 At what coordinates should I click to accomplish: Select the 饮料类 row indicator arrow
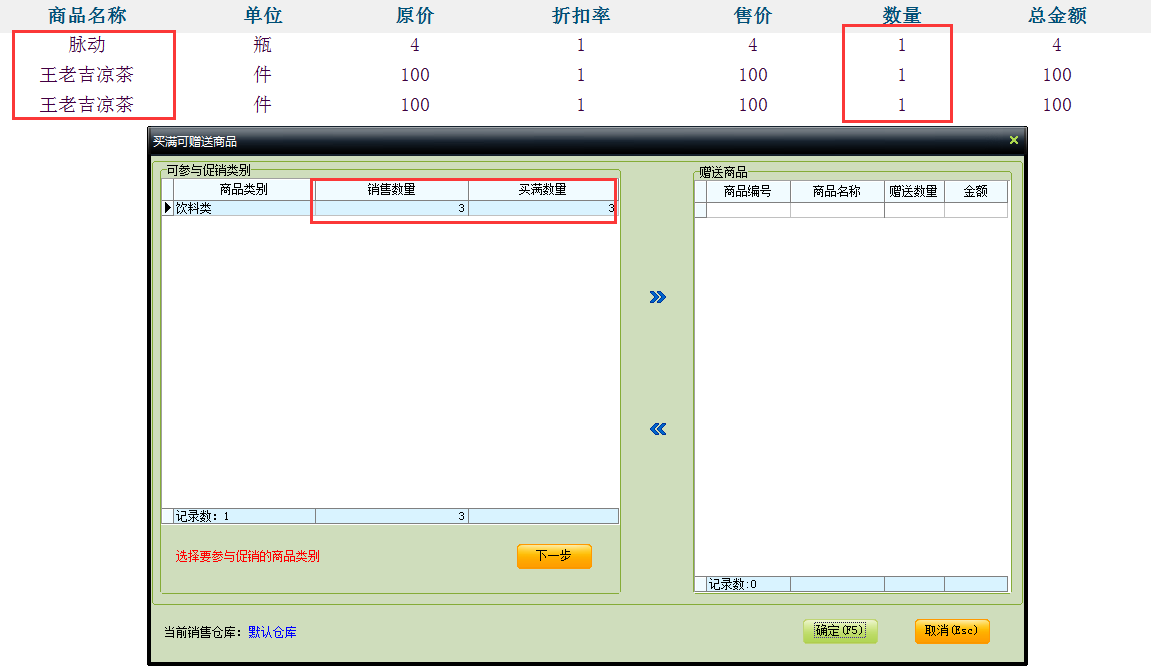coord(167,209)
